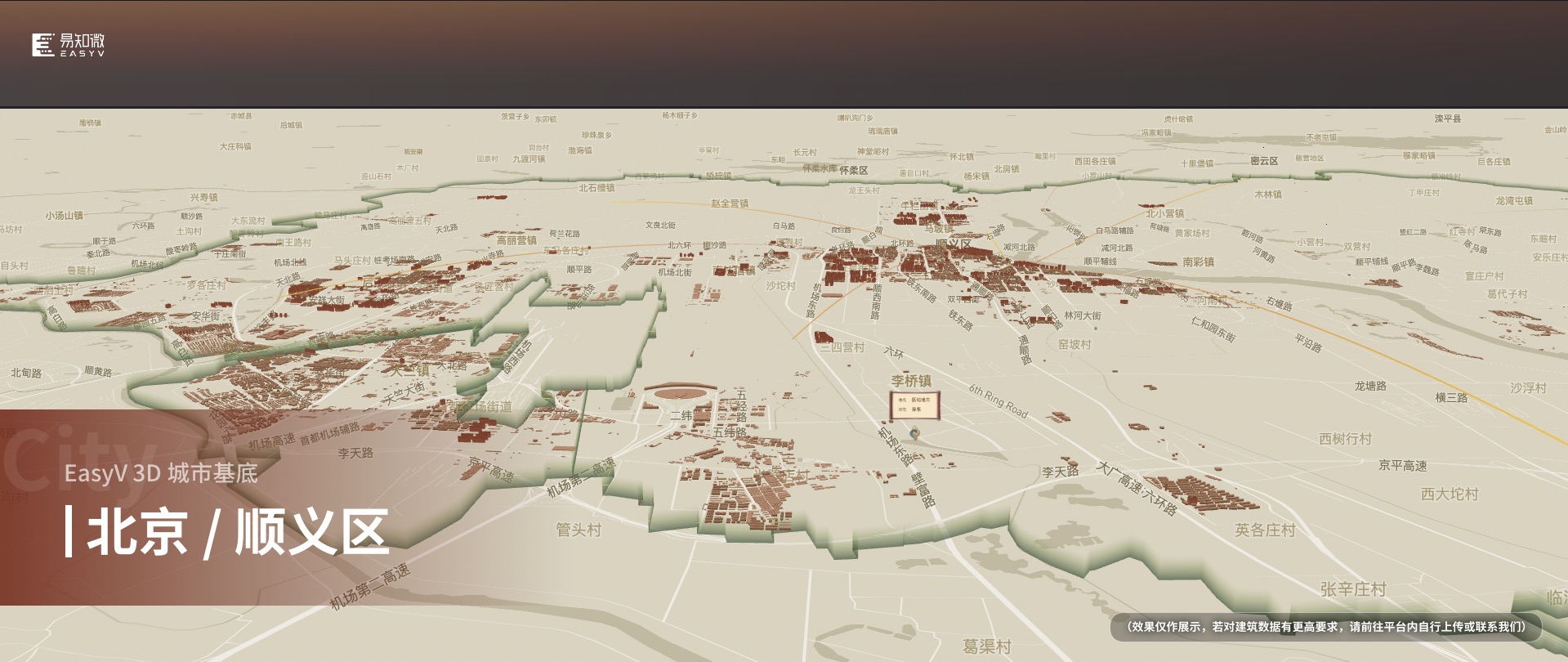Click the 6th Ring Road label
The image size is (1568, 662).
click(x=998, y=400)
